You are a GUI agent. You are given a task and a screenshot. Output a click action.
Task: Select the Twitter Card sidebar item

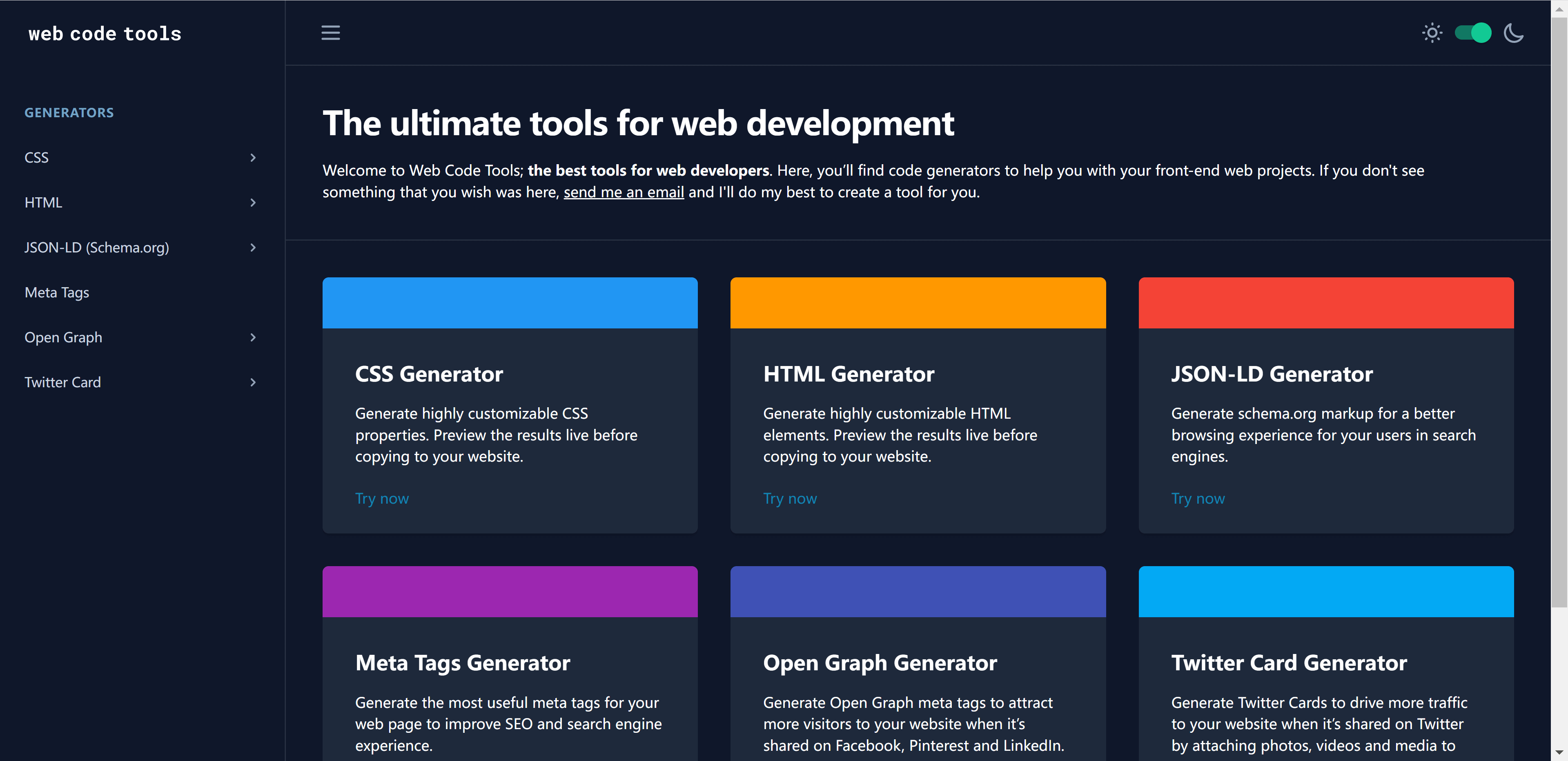point(63,382)
